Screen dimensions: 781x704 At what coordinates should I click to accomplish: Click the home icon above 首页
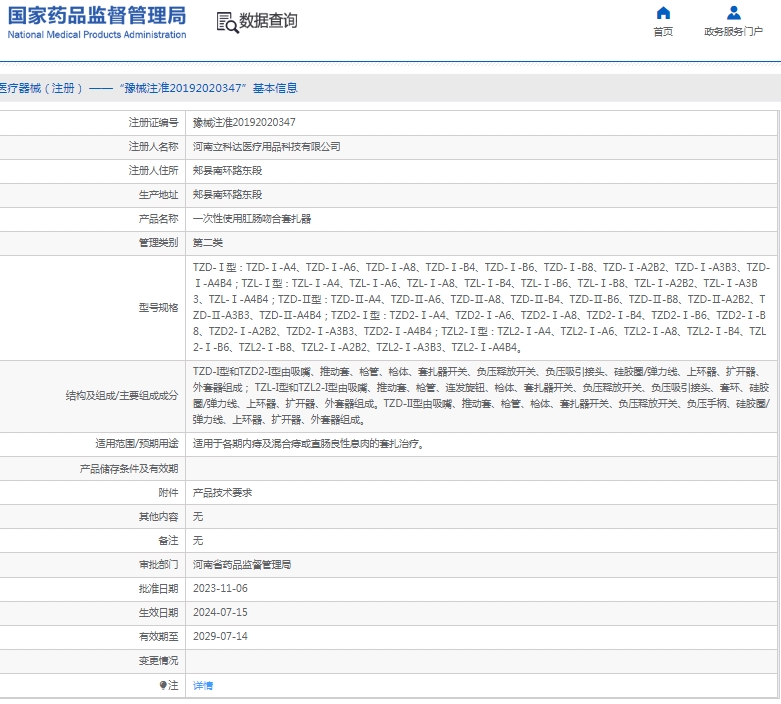(x=663, y=13)
